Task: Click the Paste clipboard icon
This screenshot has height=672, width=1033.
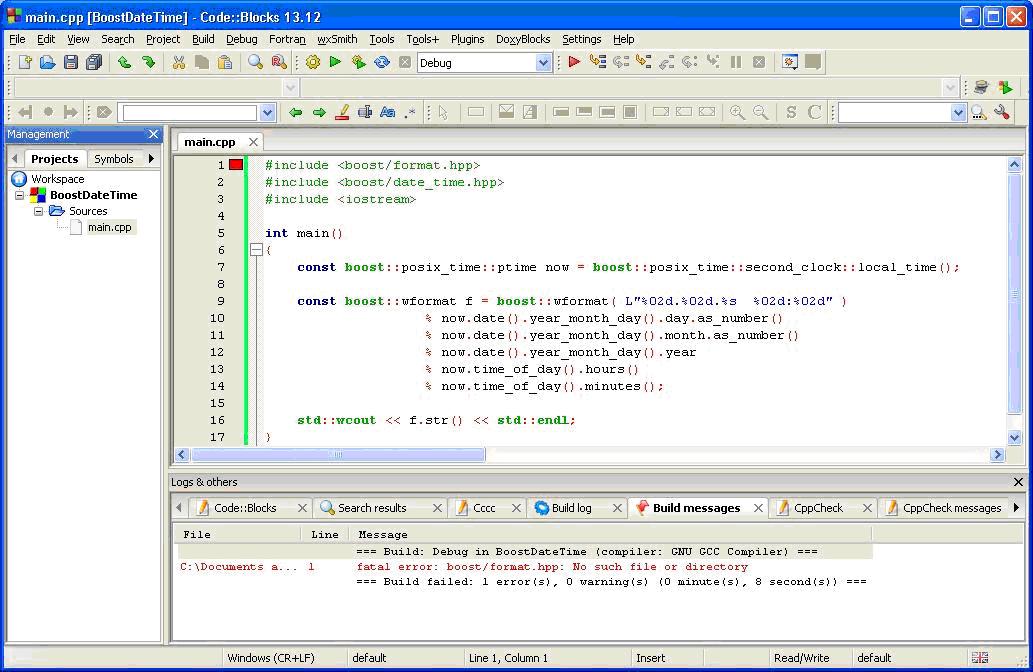Action: click(225, 63)
